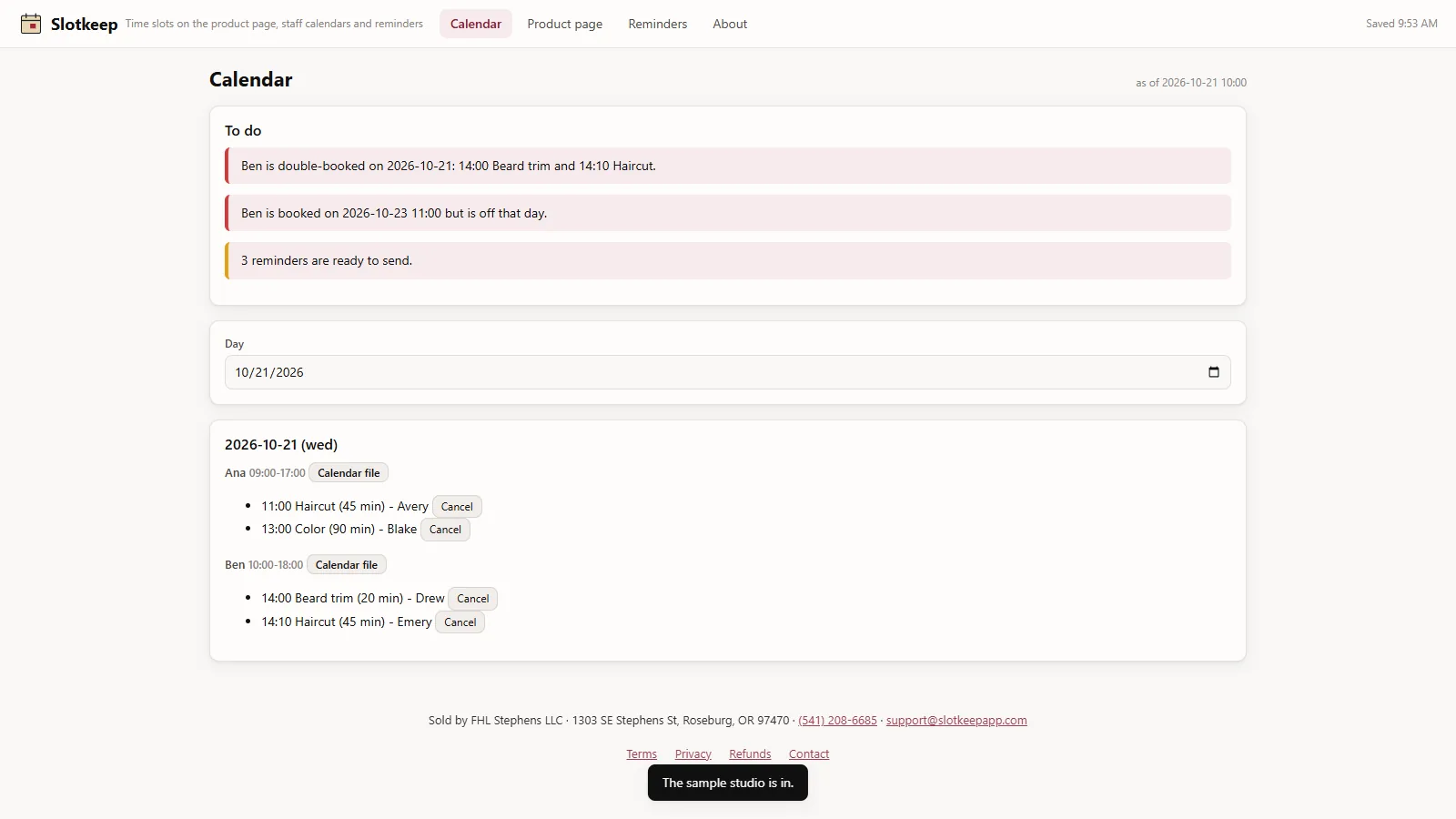
Task: Cancel Avery's 11:00 Haircut
Action: pyautogui.click(x=457, y=507)
